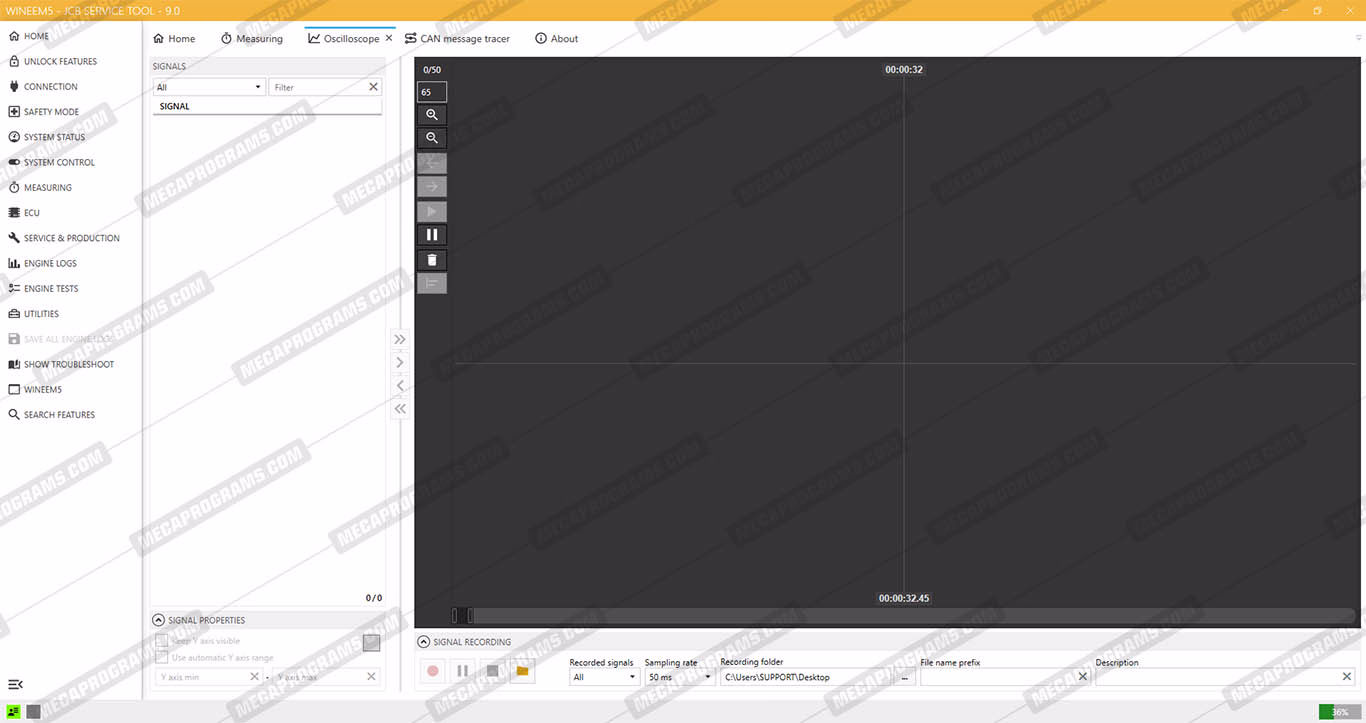The width and height of the screenshot is (1366, 723).
Task: Zoom in on the oscilloscope chart
Action: [432, 115]
